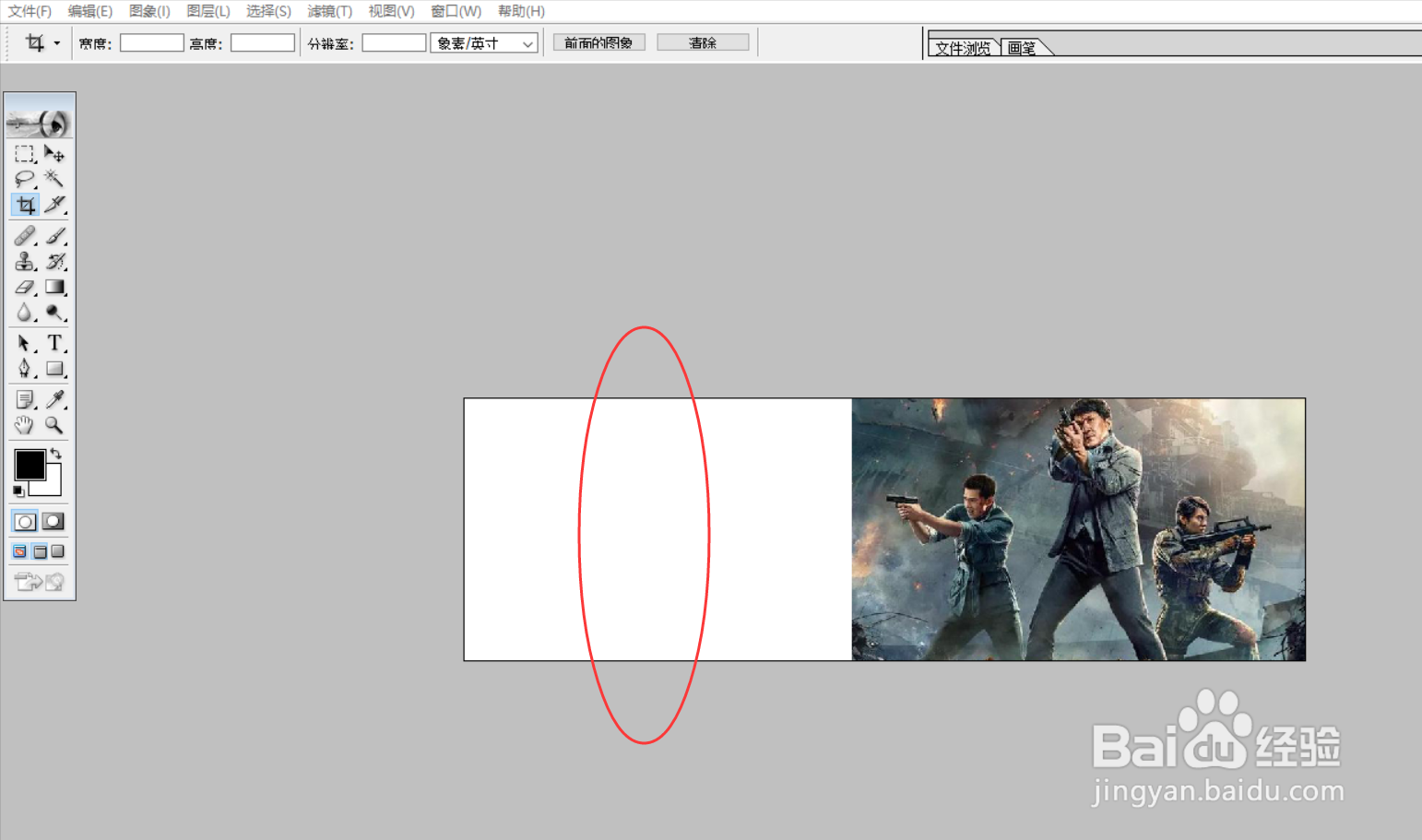Select the Lasso tool

pos(25,179)
